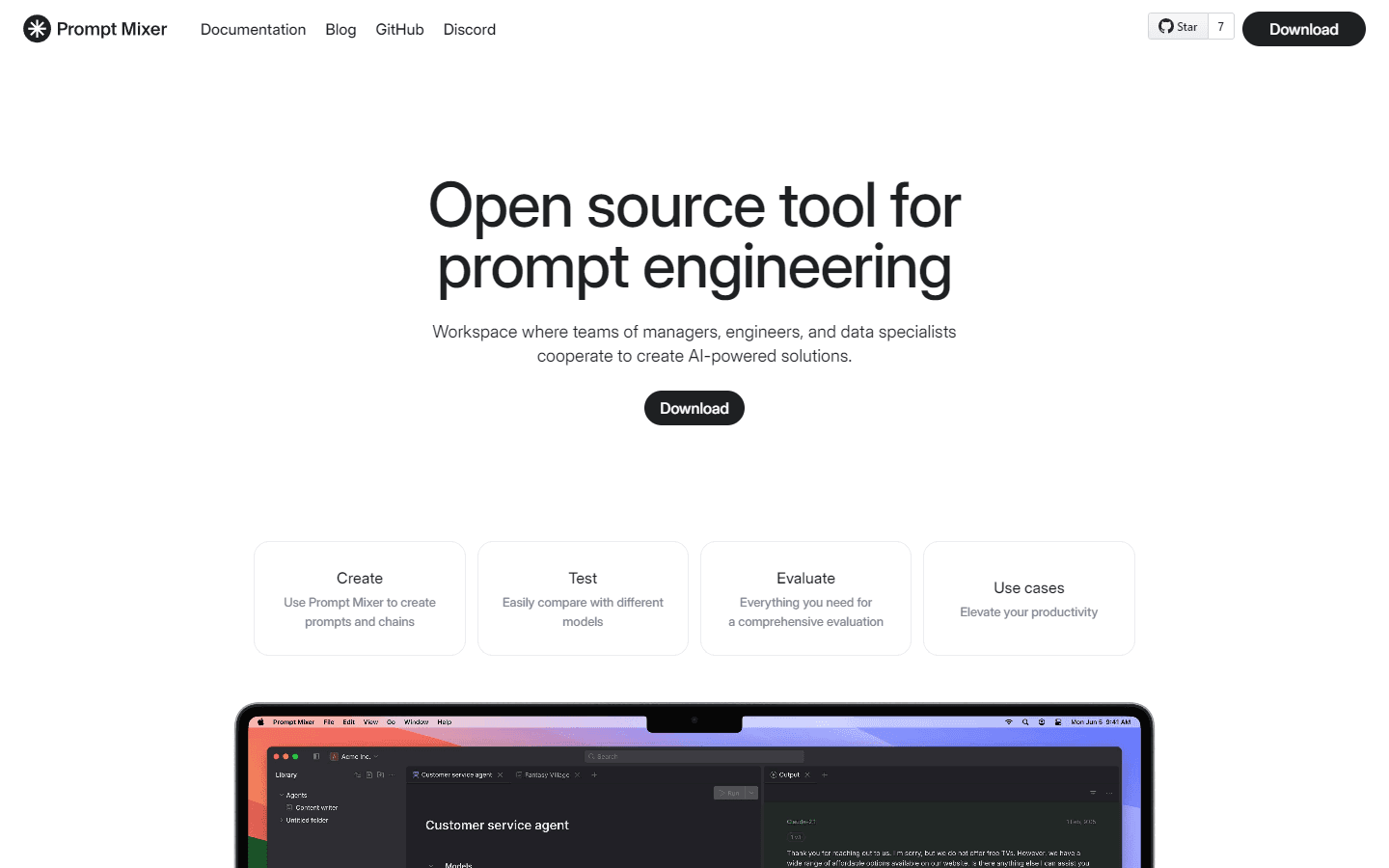Image resolution: width=1389 pixels, height=868 pixels.
Task: Open the Go menu in preview menu bar
Action: pyautogui.click(x=391, y=721)
